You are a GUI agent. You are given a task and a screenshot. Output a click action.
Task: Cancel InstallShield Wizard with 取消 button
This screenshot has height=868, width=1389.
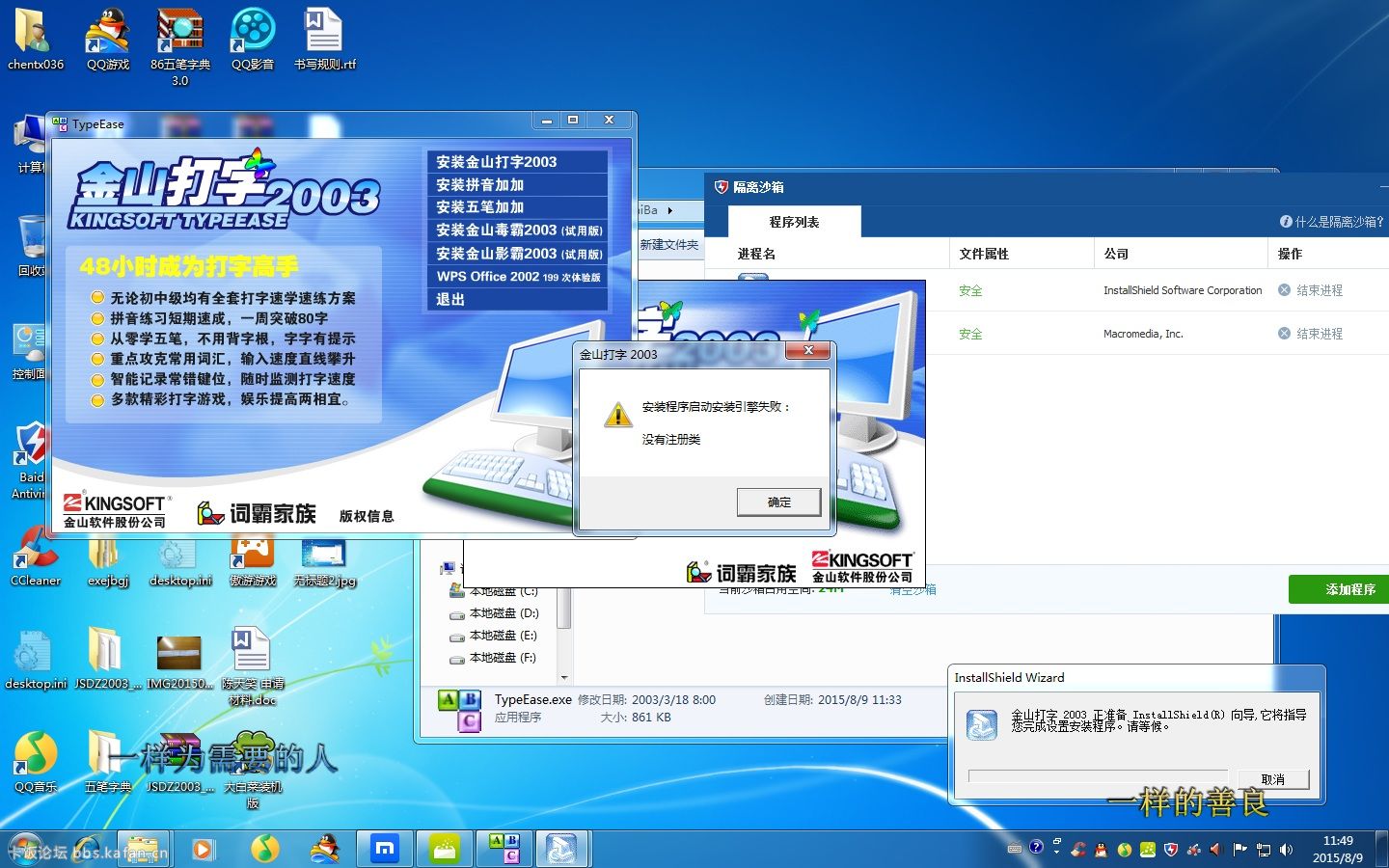[1273, 779]
